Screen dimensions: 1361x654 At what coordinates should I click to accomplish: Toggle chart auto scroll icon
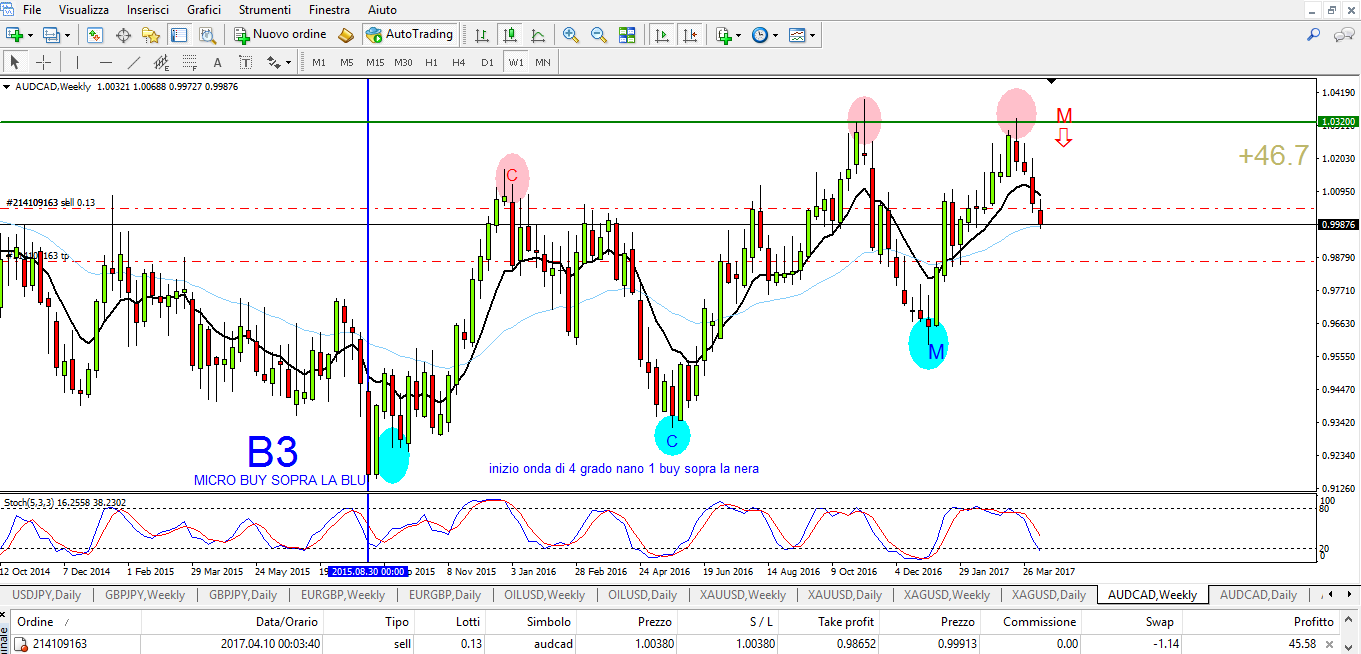pyautogui.click(x=661, y=35)
